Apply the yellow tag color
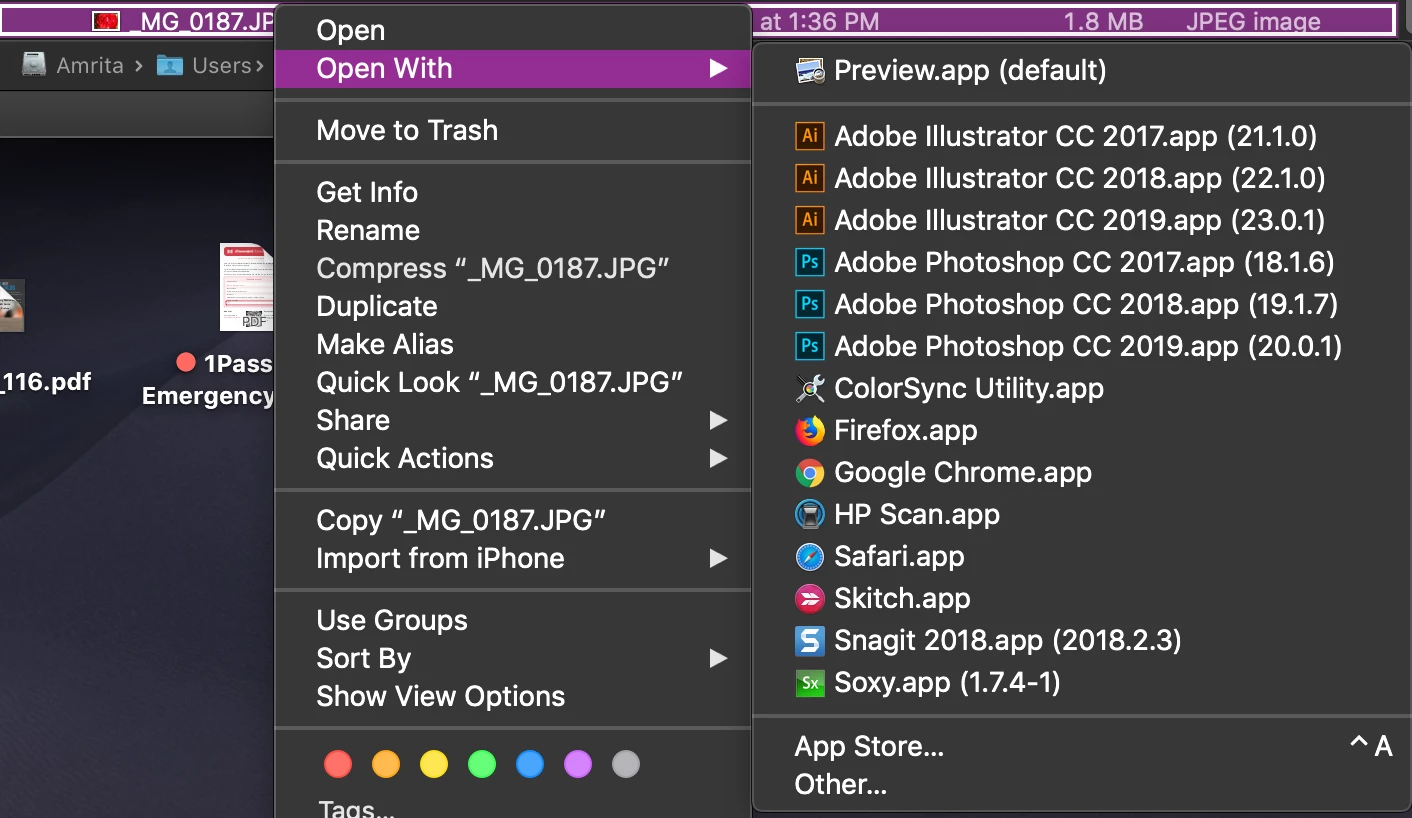Screen dimensions: 1412x818 tap(434, 764)
